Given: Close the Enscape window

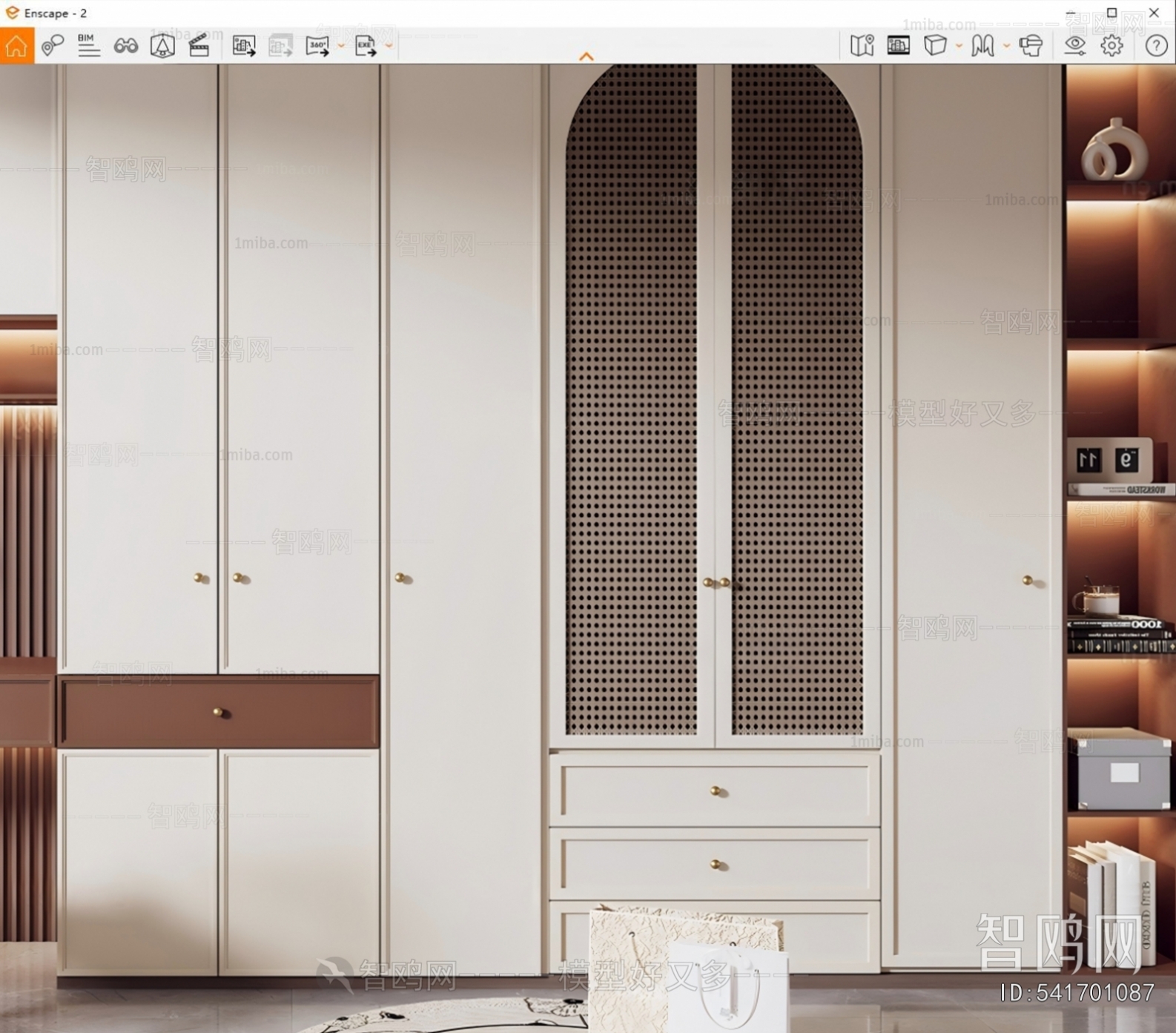Looking at the screenshot, I should coord(1154,13).
